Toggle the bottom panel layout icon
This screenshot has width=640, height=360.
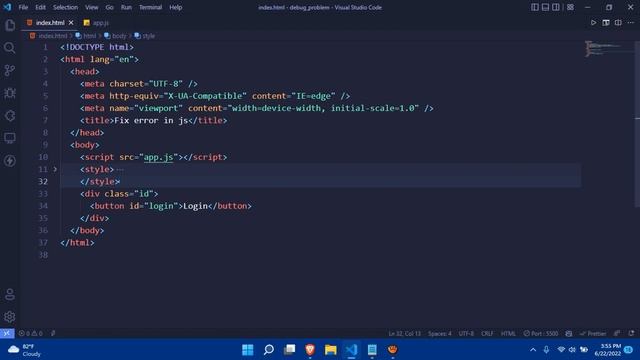545,7
